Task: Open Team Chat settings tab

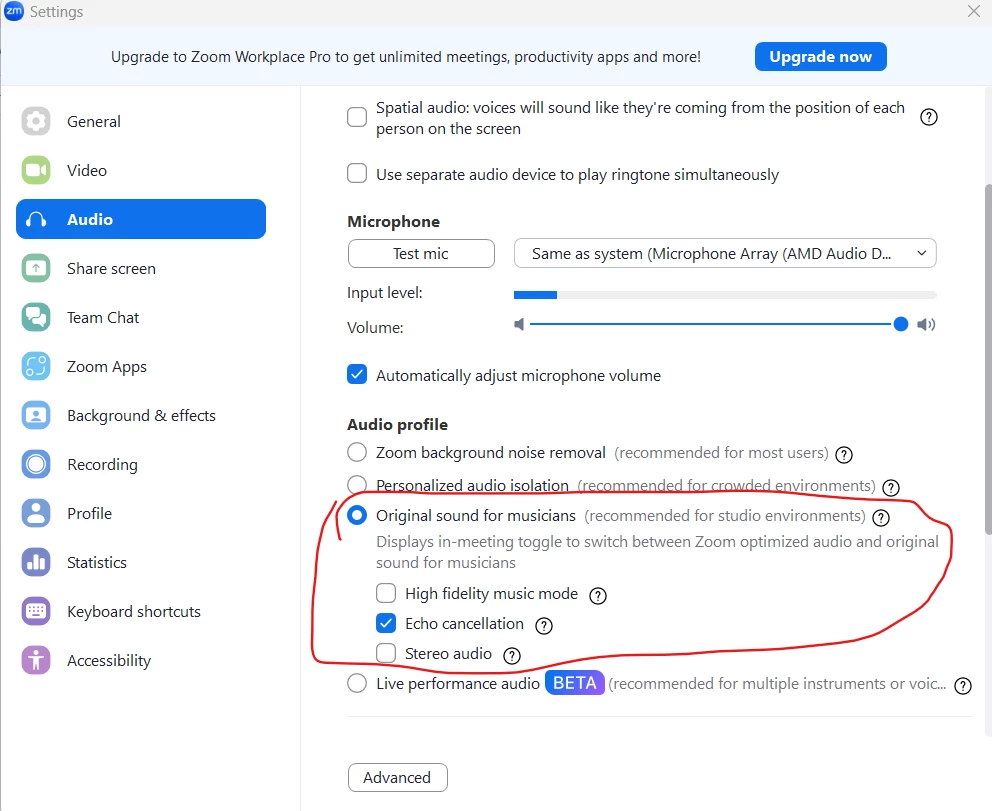Action: pos(140,318)
